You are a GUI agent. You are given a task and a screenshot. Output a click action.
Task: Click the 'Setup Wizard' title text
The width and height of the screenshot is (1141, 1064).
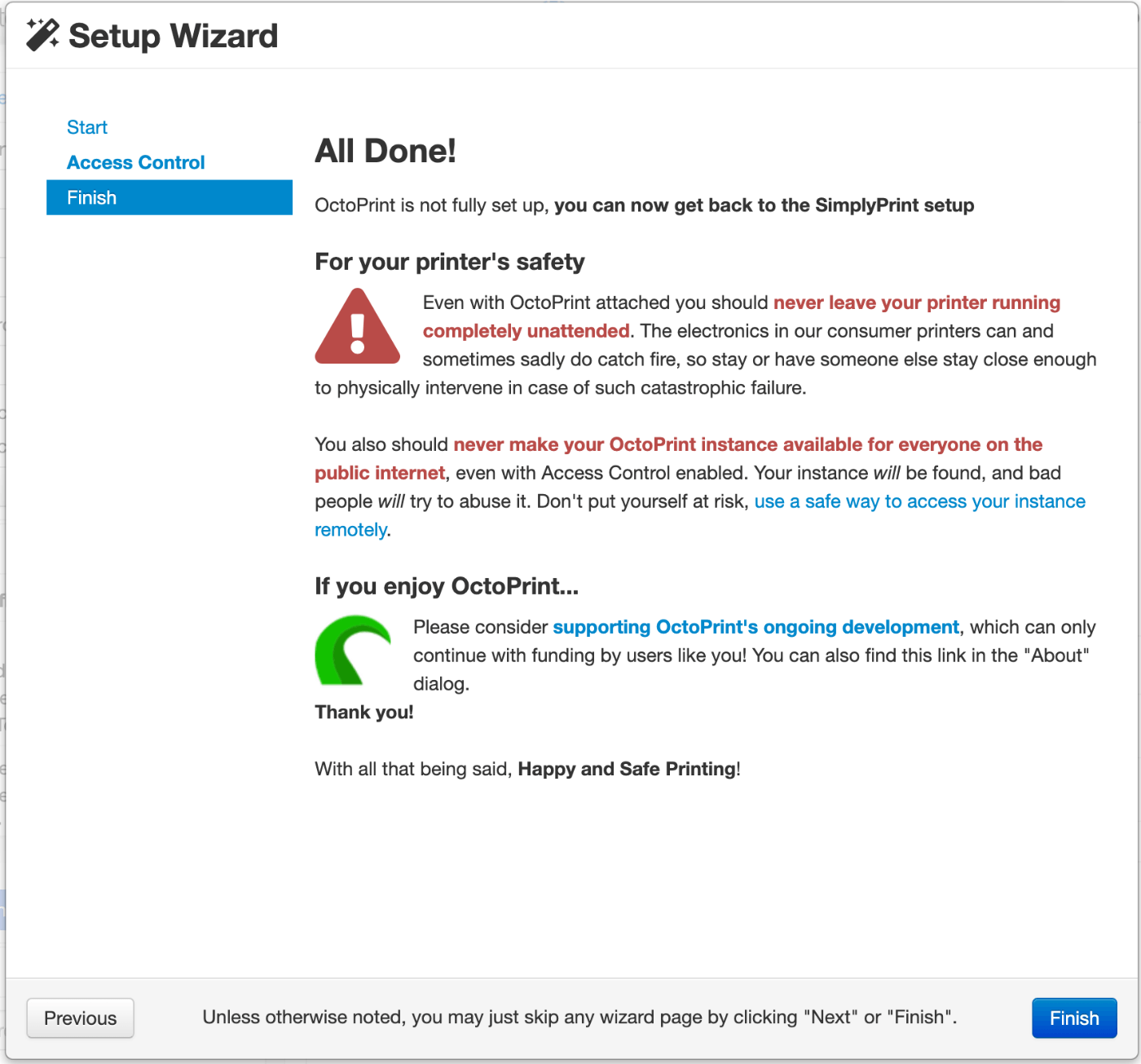click(x=174, y=36)
